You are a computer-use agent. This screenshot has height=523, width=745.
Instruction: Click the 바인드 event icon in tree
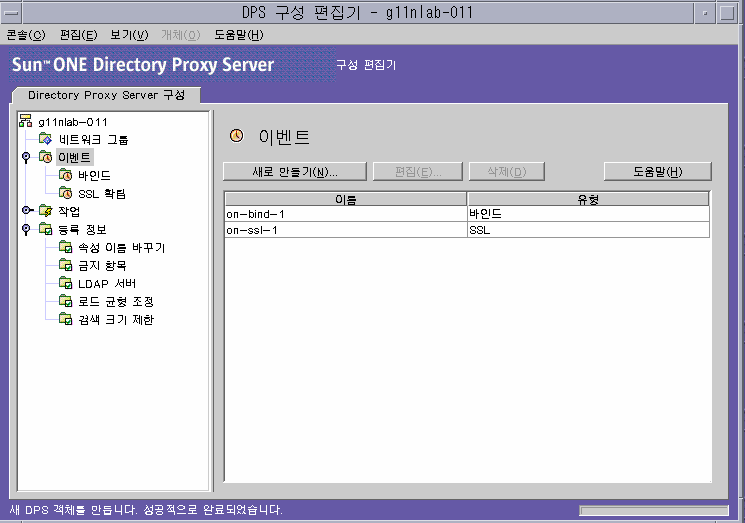point(65,175)
